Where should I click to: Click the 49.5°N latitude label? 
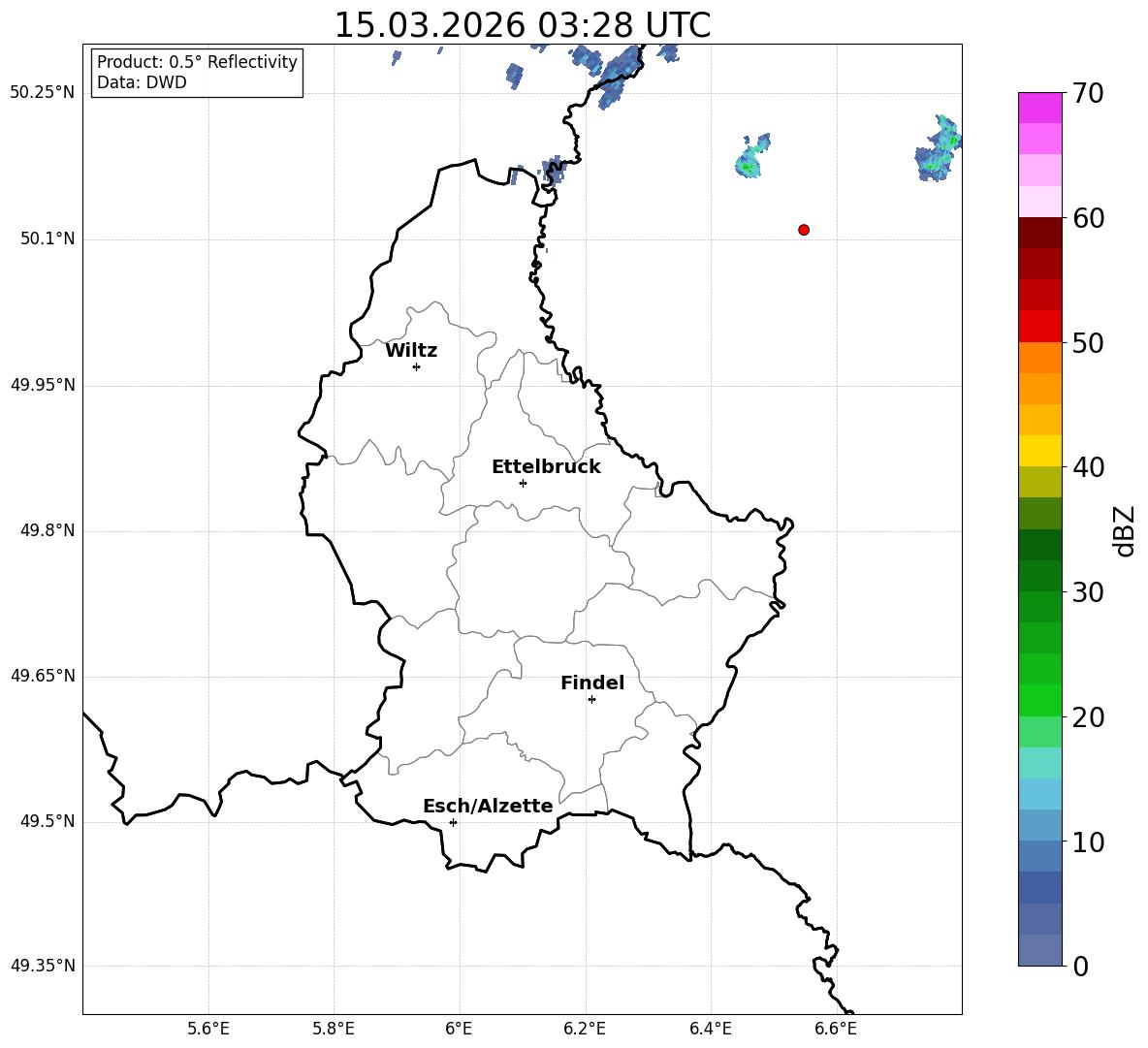pyautogui.click(x=48, y=821)
